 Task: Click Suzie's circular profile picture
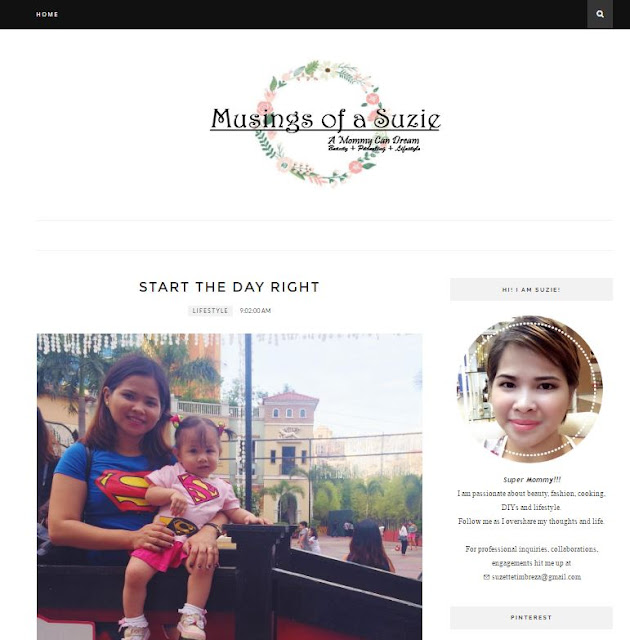point(531,389)
